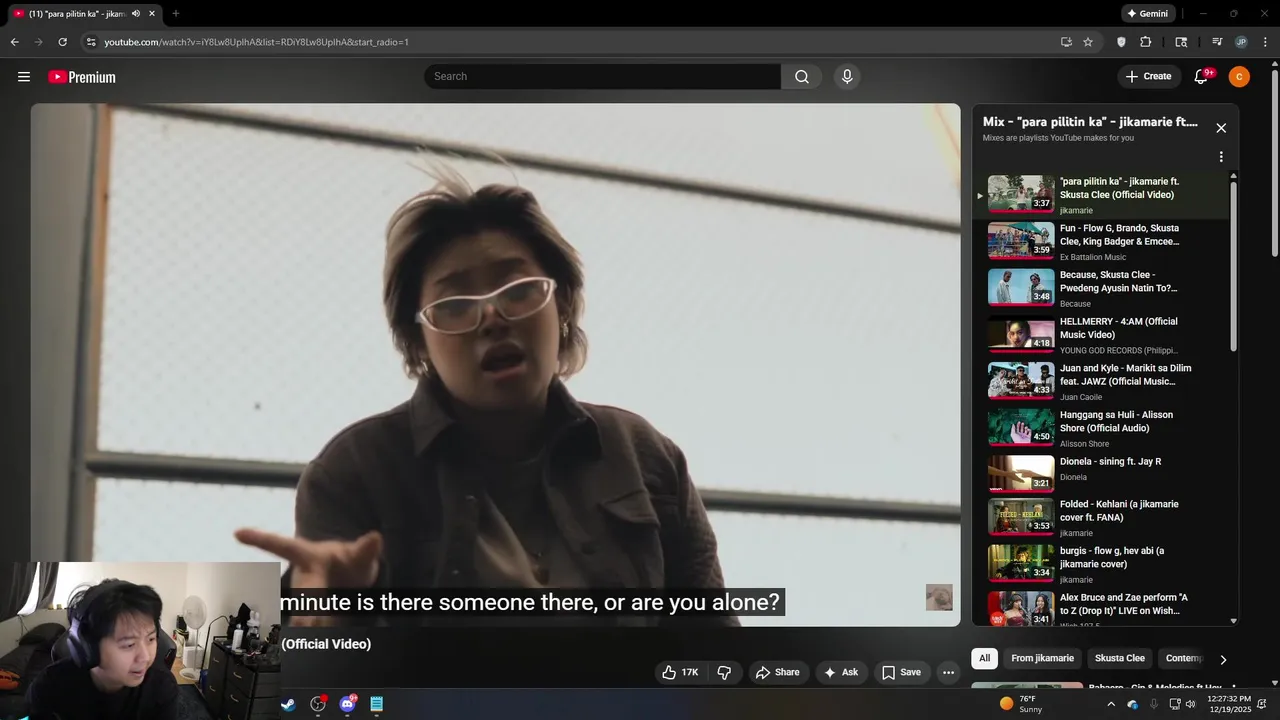Image resolution: width=1280 pixels, height=720 pixels.
Task: Click the Search input field
Action: click(x=603, y=77)
